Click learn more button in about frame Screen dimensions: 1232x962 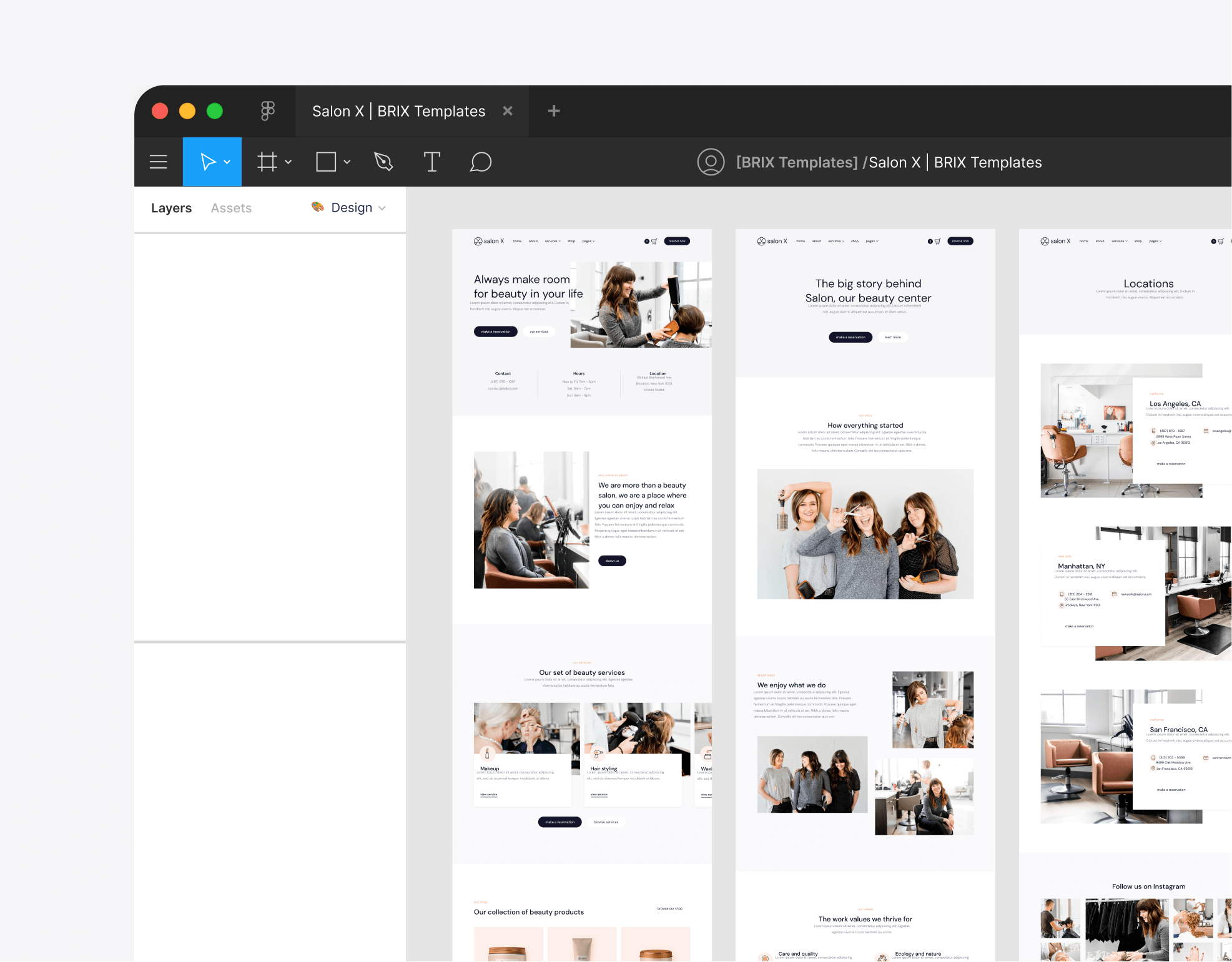pyautogui.click(x=893, y=337)
